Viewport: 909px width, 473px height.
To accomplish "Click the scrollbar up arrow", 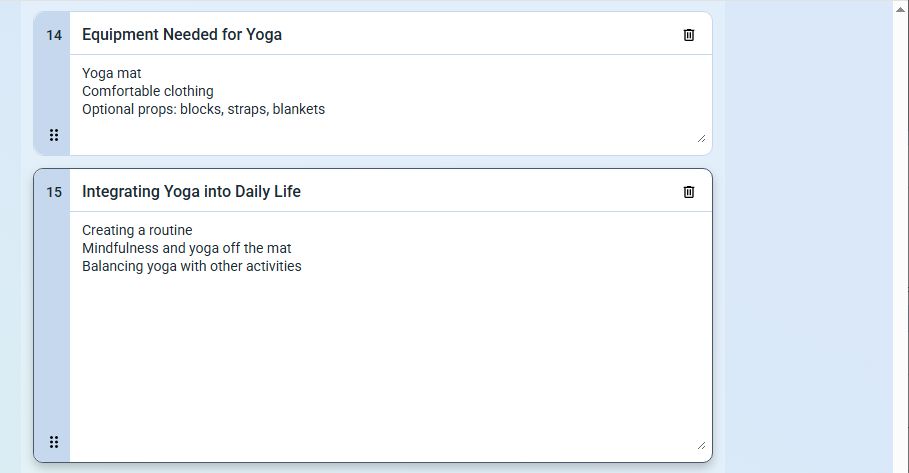I will (x=900, y=9).
